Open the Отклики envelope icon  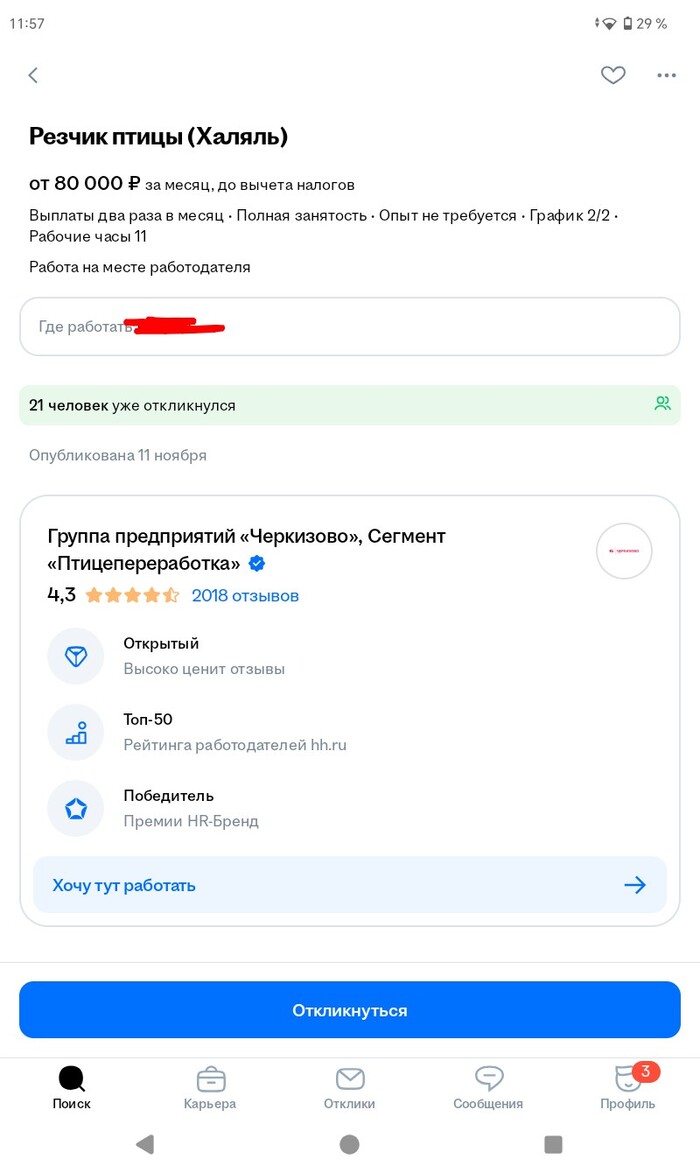(x=349, y=1080)
